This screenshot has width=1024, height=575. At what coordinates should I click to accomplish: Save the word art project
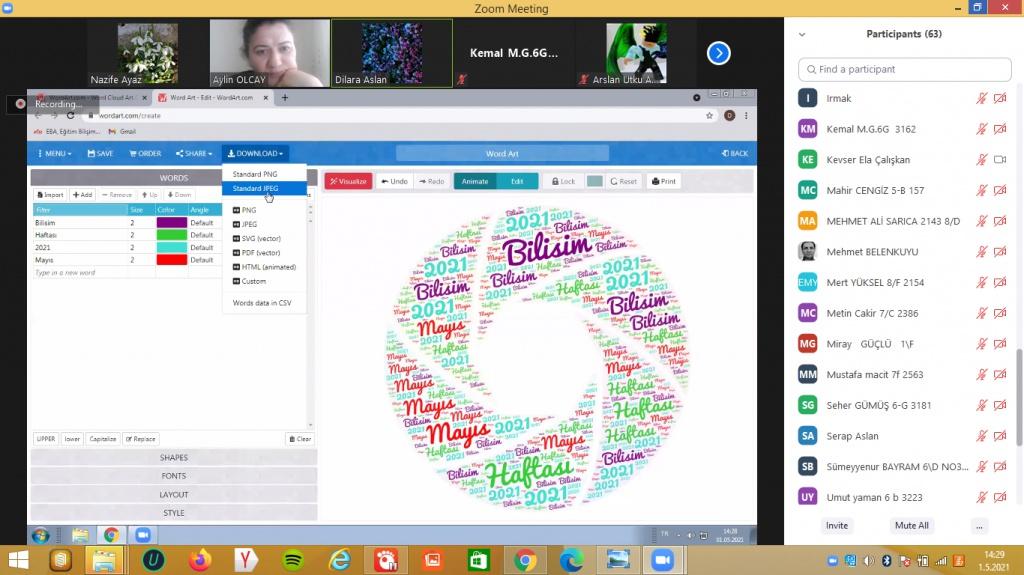point(100,153)
